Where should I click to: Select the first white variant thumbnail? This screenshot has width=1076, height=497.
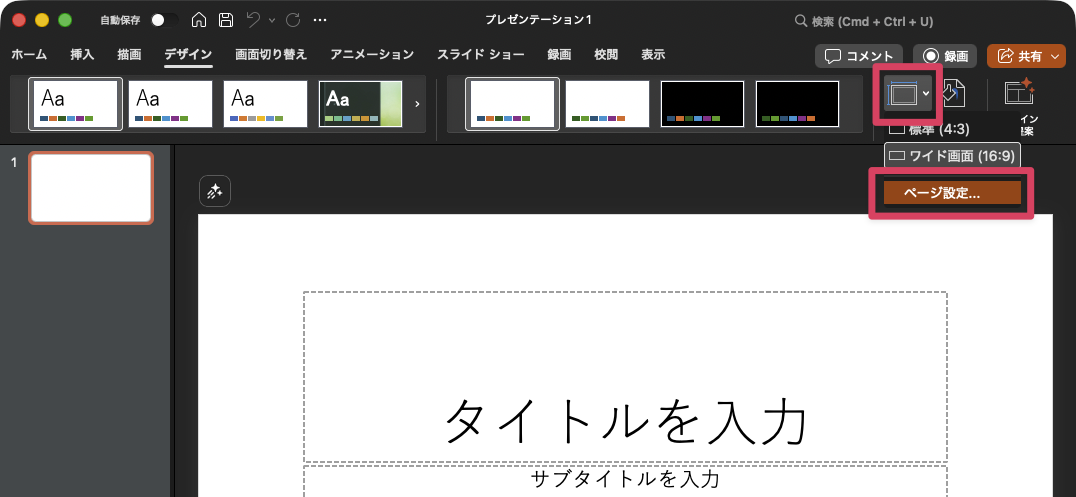tap(513, 104)
